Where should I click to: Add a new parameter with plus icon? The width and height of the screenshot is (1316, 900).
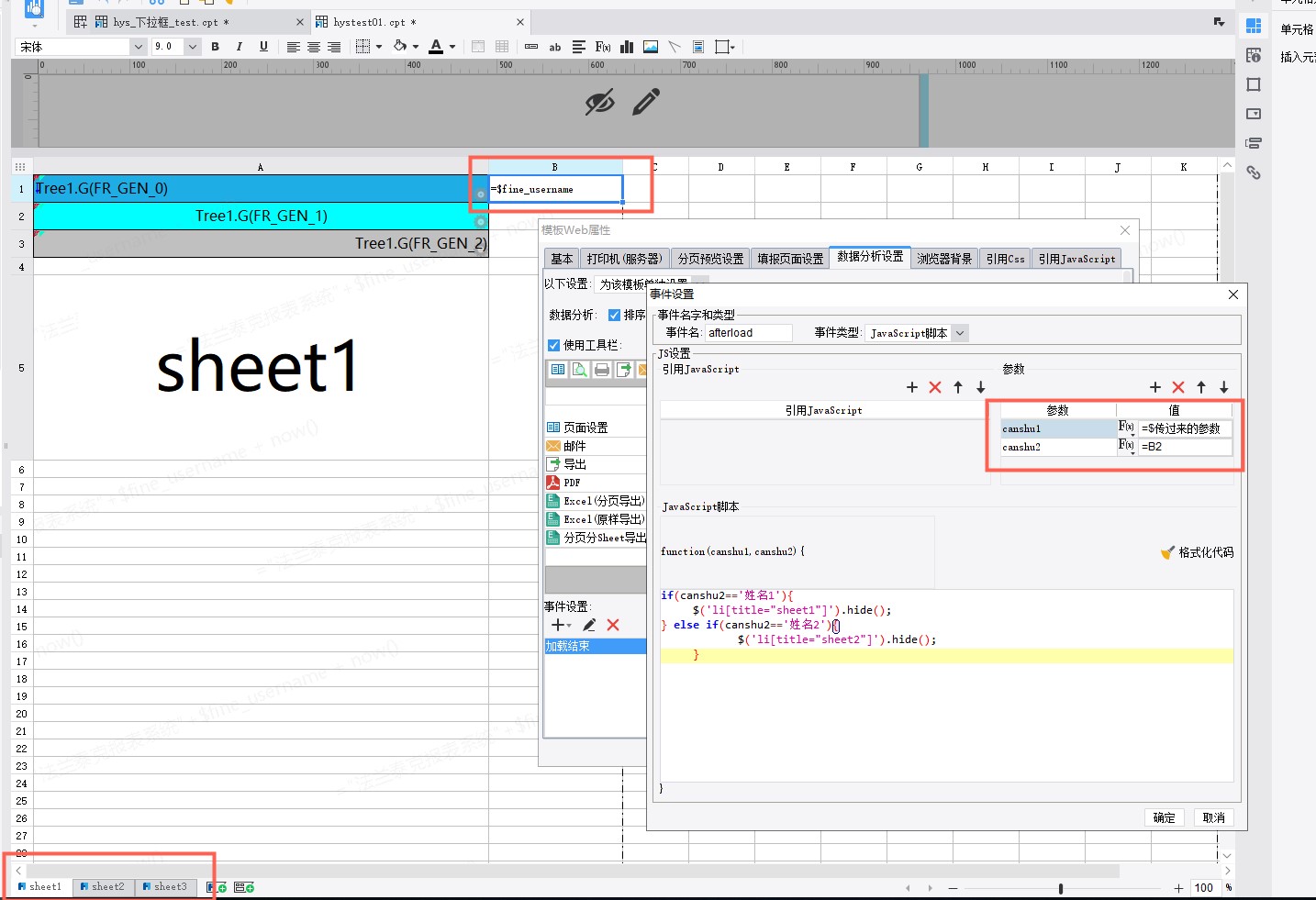[x=1155, y=387]
